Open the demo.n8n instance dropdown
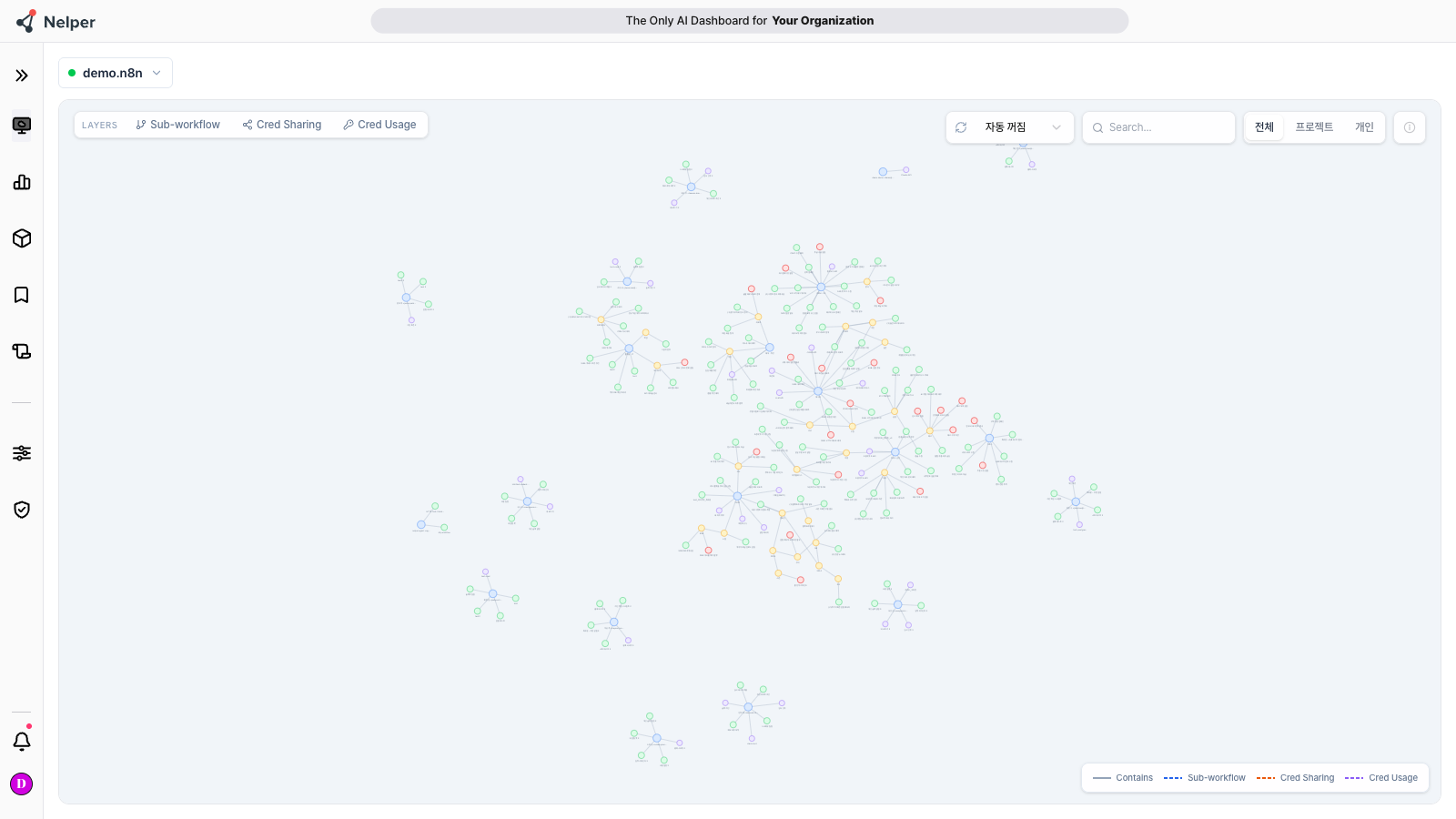1456x819 pixels. tap(116, 73)
